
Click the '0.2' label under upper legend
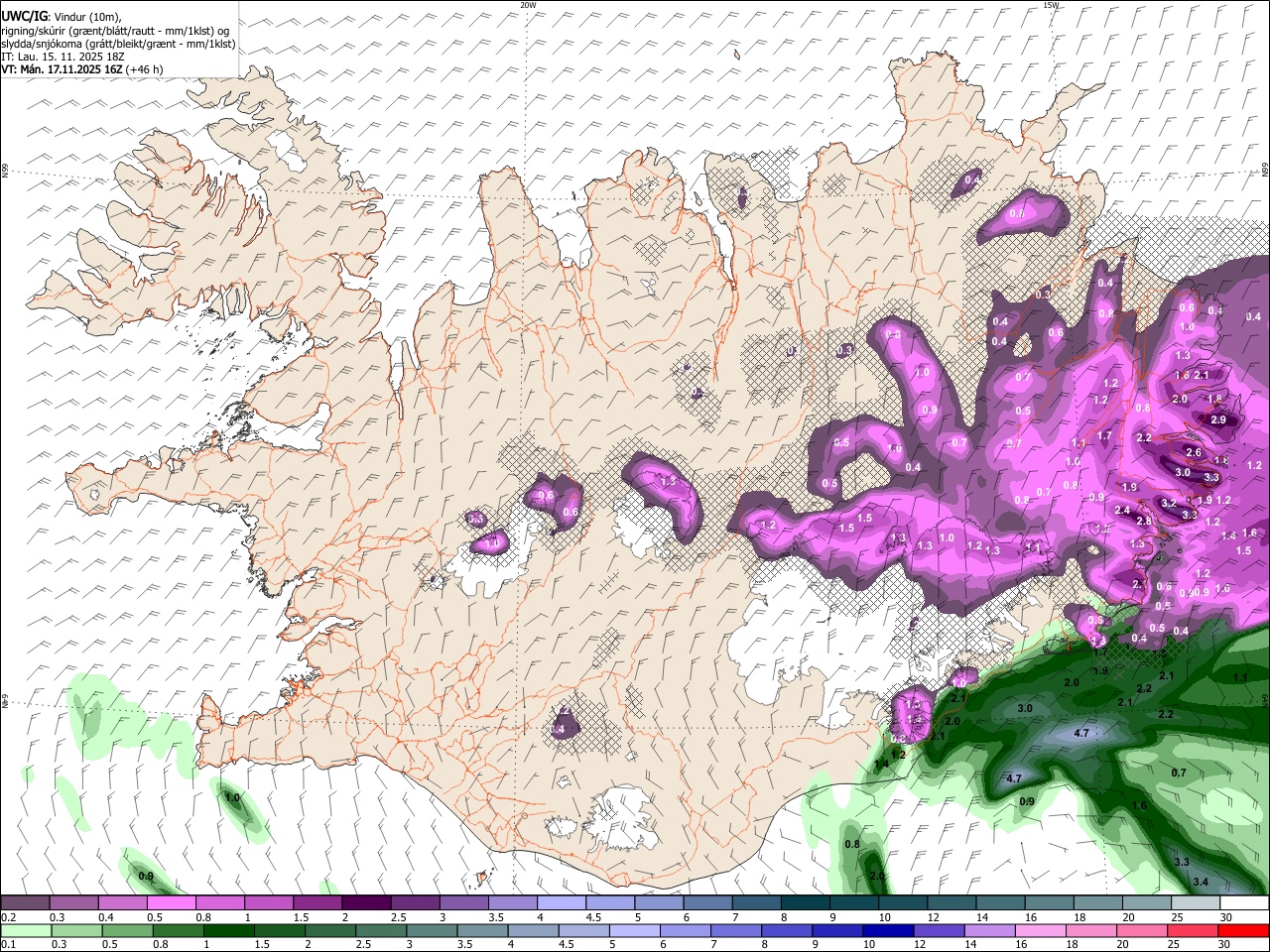(8, 917)
